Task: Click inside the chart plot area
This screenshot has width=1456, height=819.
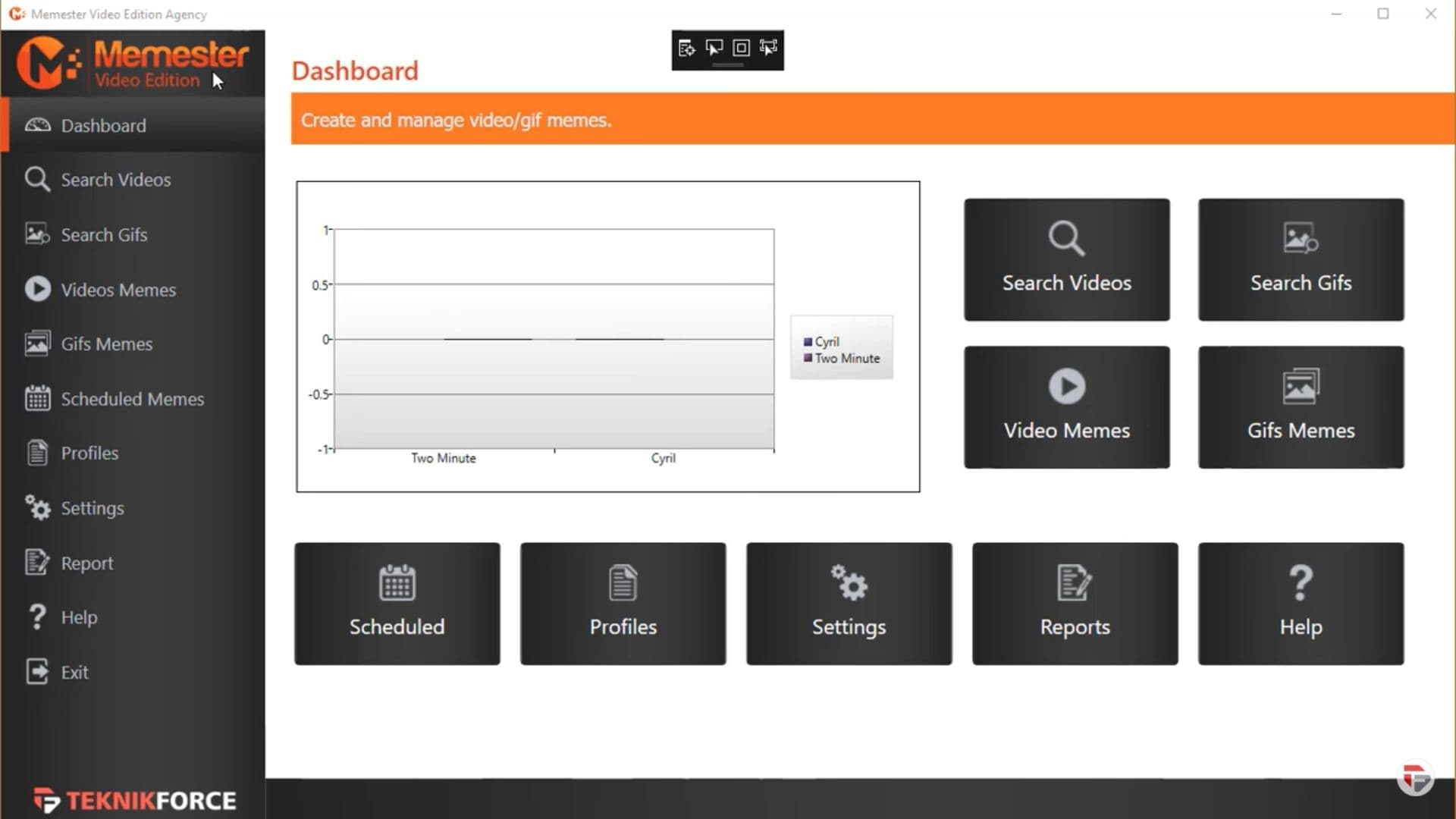Action: (x=554, y=339)
